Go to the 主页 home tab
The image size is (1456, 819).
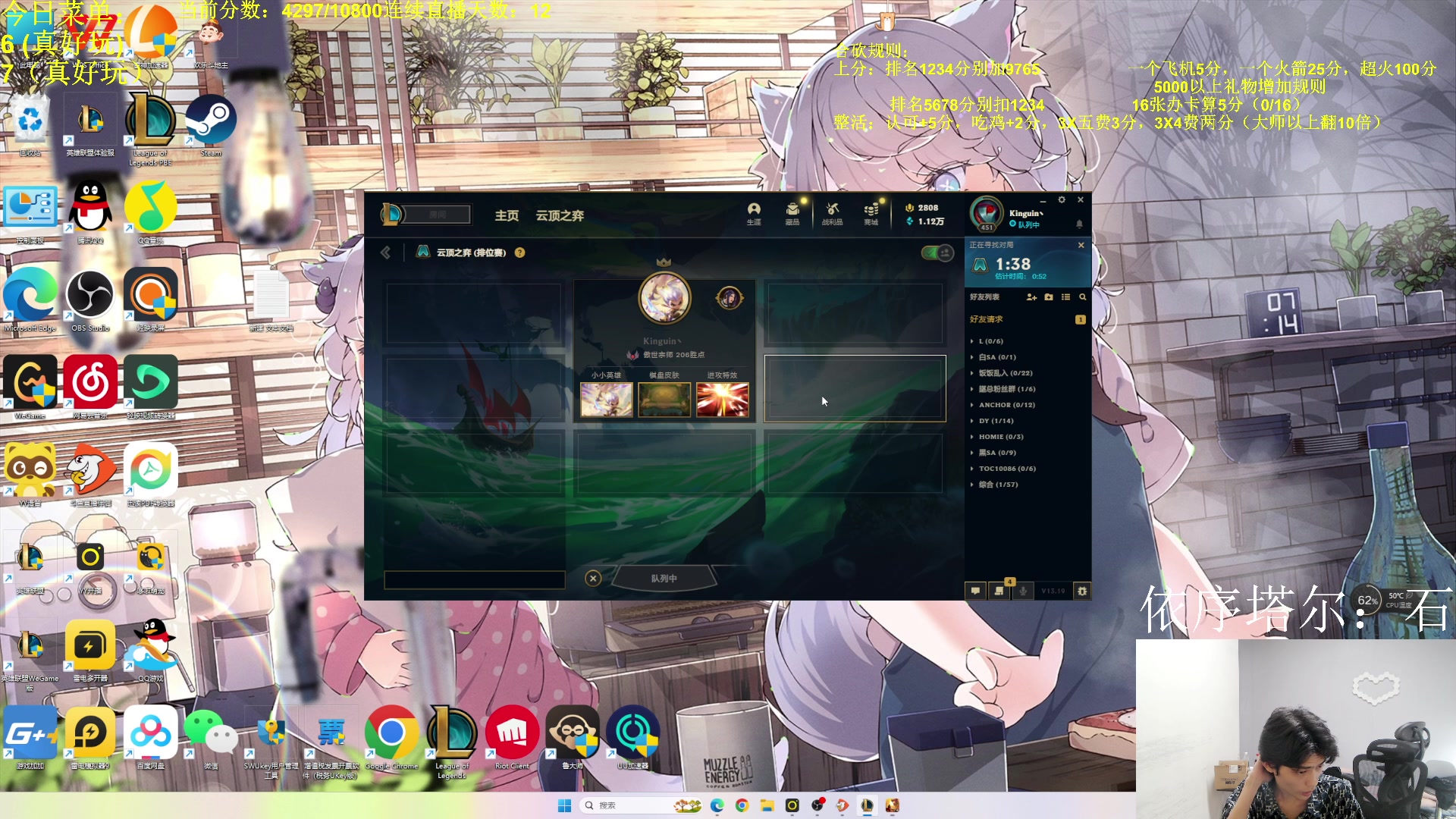click(x=507, y=215)
